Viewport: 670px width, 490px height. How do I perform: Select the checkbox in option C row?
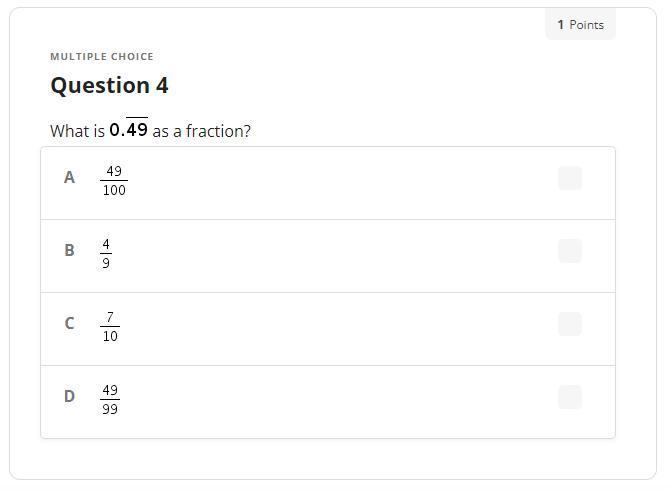[x=570, y=324]
